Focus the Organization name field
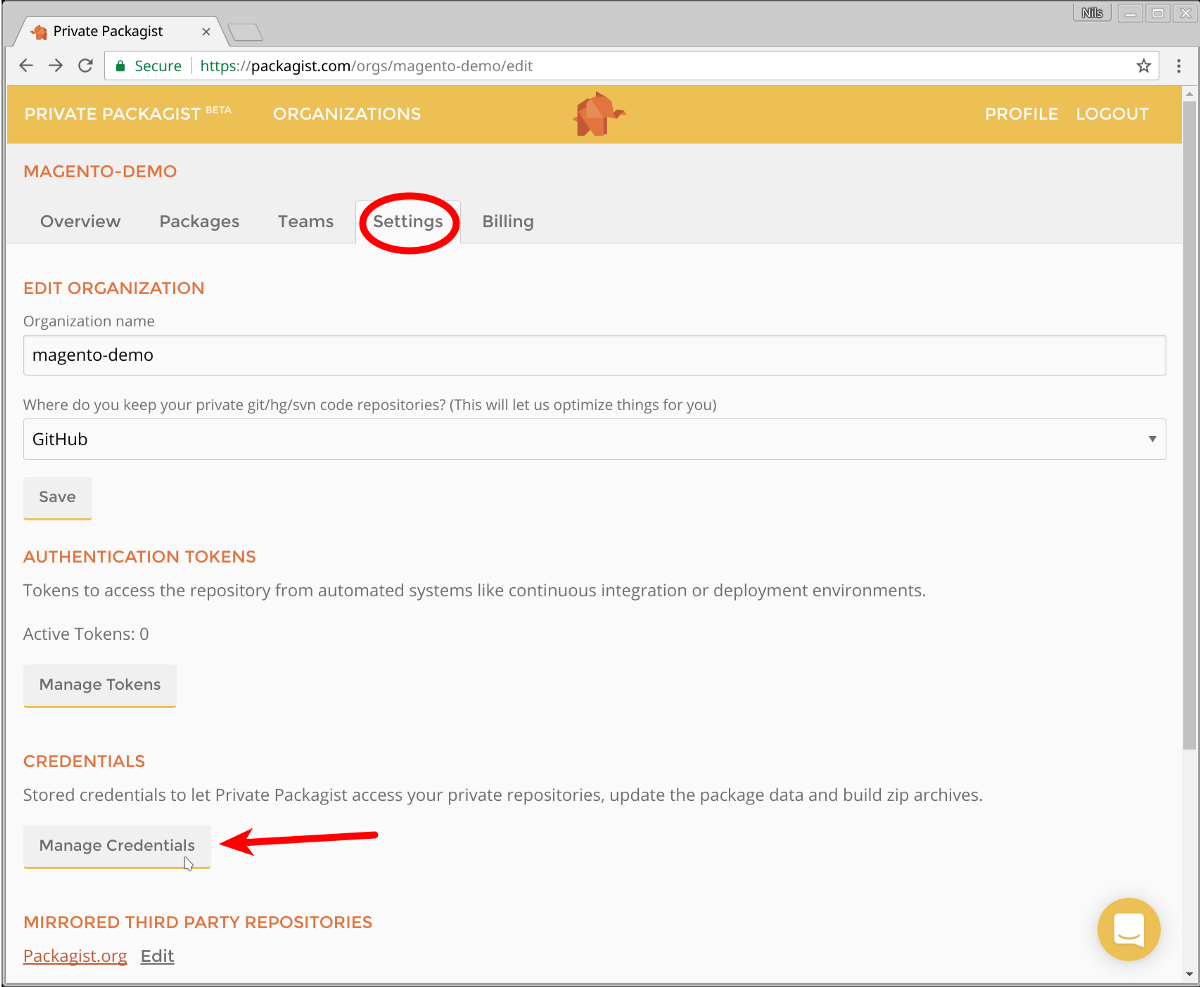Image resolution: width=1200 pixels, height=987 pixels. coord(594,355)
